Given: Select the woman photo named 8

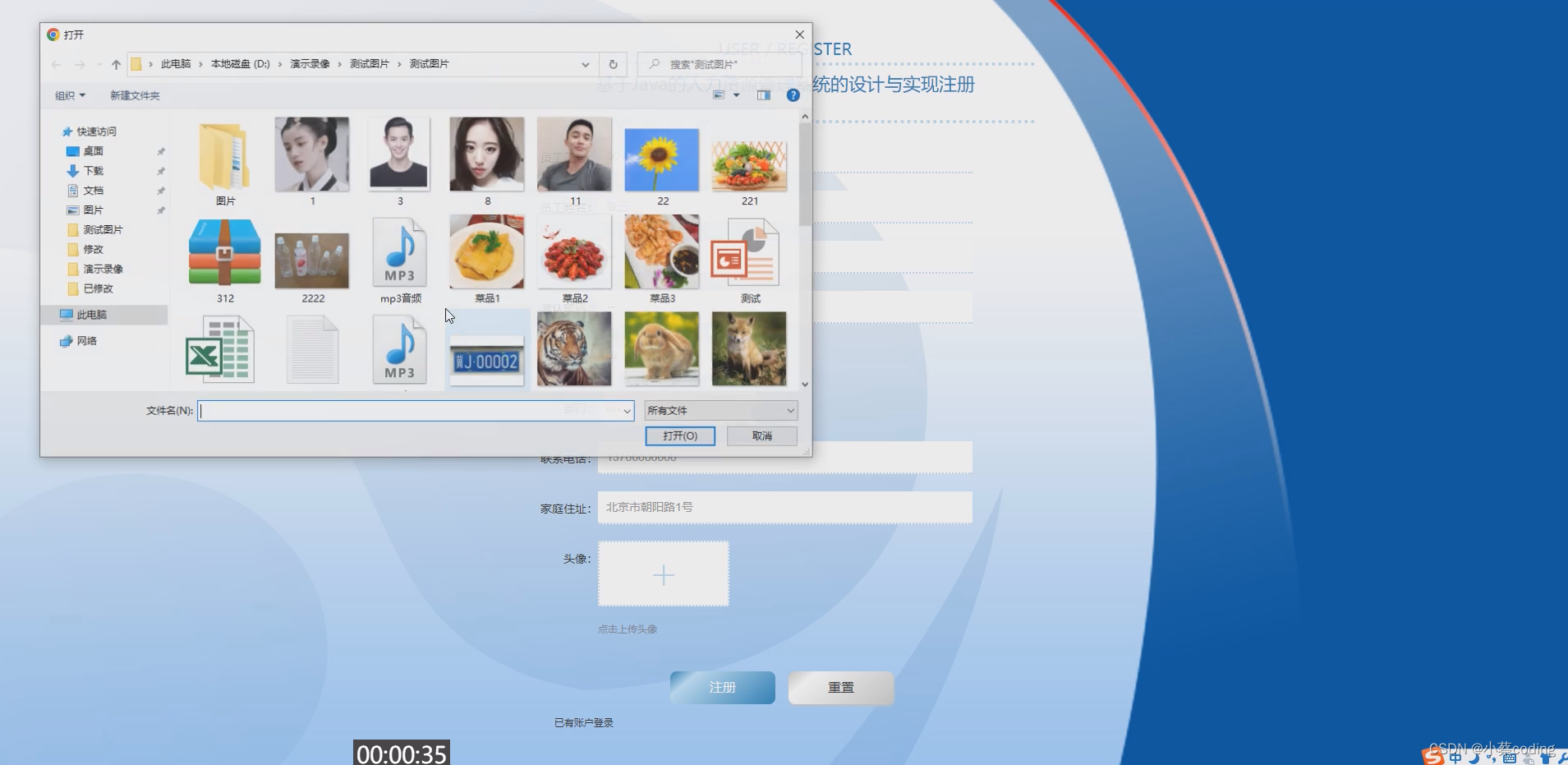Looking at the screenshot, I should coord(487,154).
